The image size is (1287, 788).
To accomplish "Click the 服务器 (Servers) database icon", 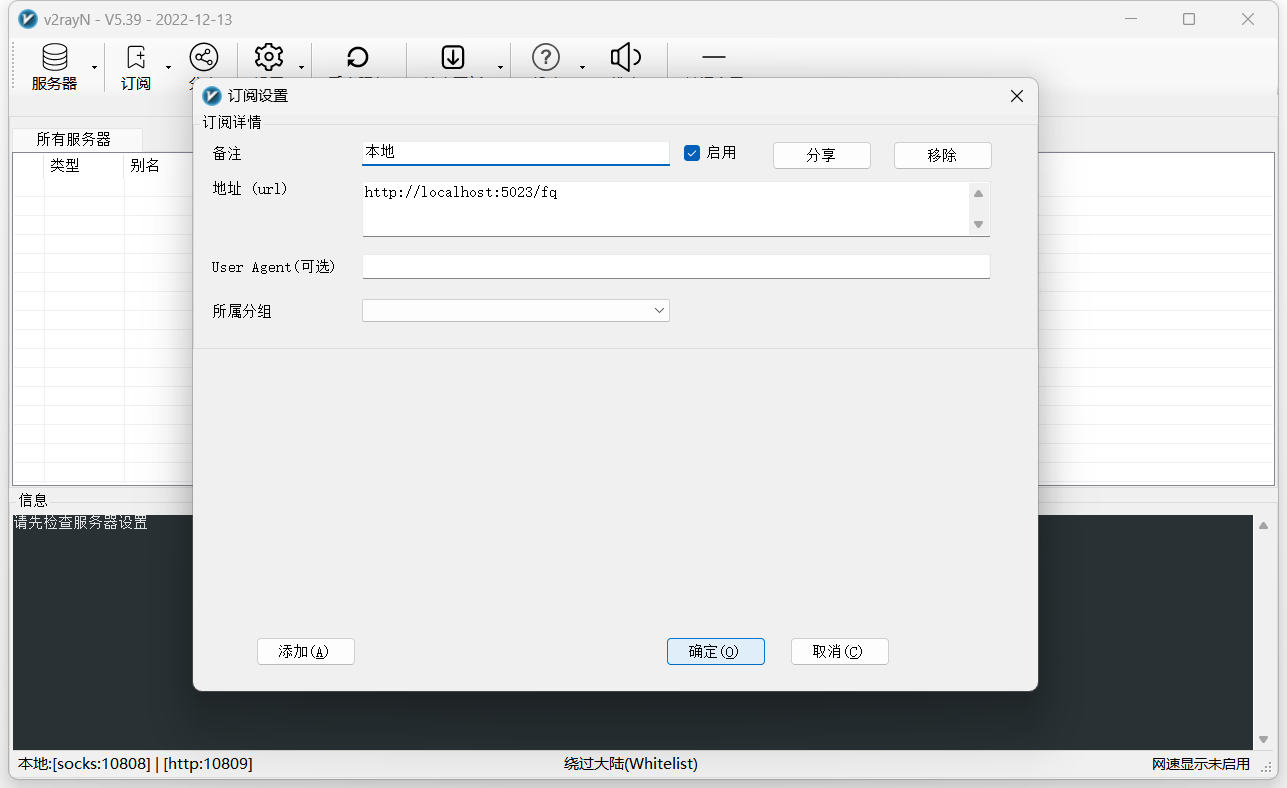I will [55, 57].
